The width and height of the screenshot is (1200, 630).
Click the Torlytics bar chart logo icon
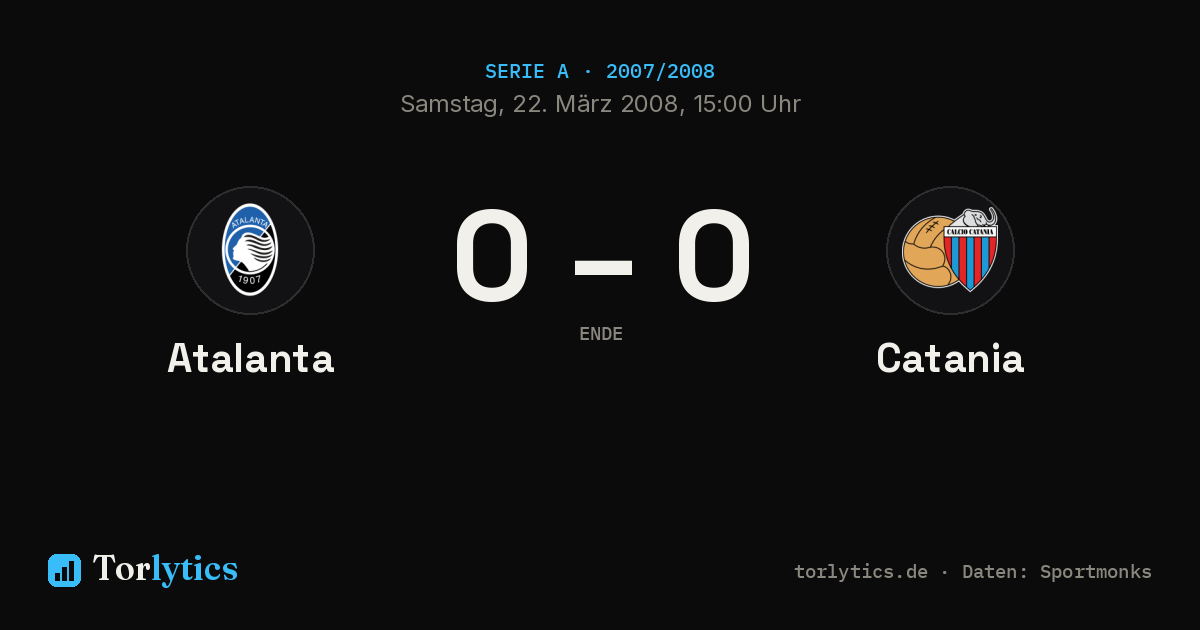[64, 570]
